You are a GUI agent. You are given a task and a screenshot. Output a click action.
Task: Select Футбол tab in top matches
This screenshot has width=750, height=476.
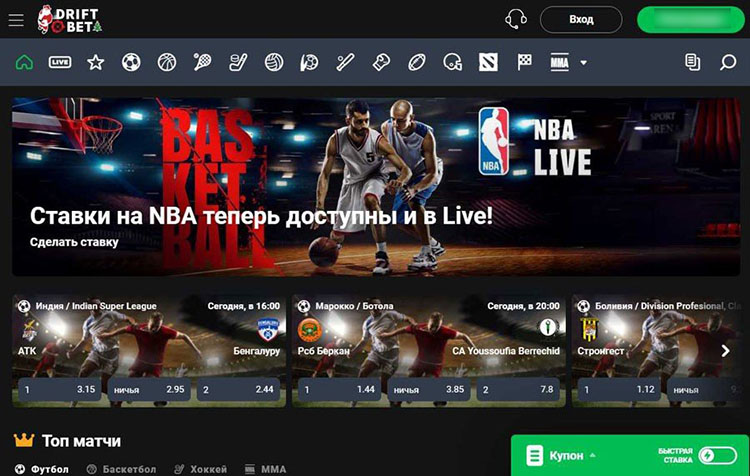[x=41, y=469]
